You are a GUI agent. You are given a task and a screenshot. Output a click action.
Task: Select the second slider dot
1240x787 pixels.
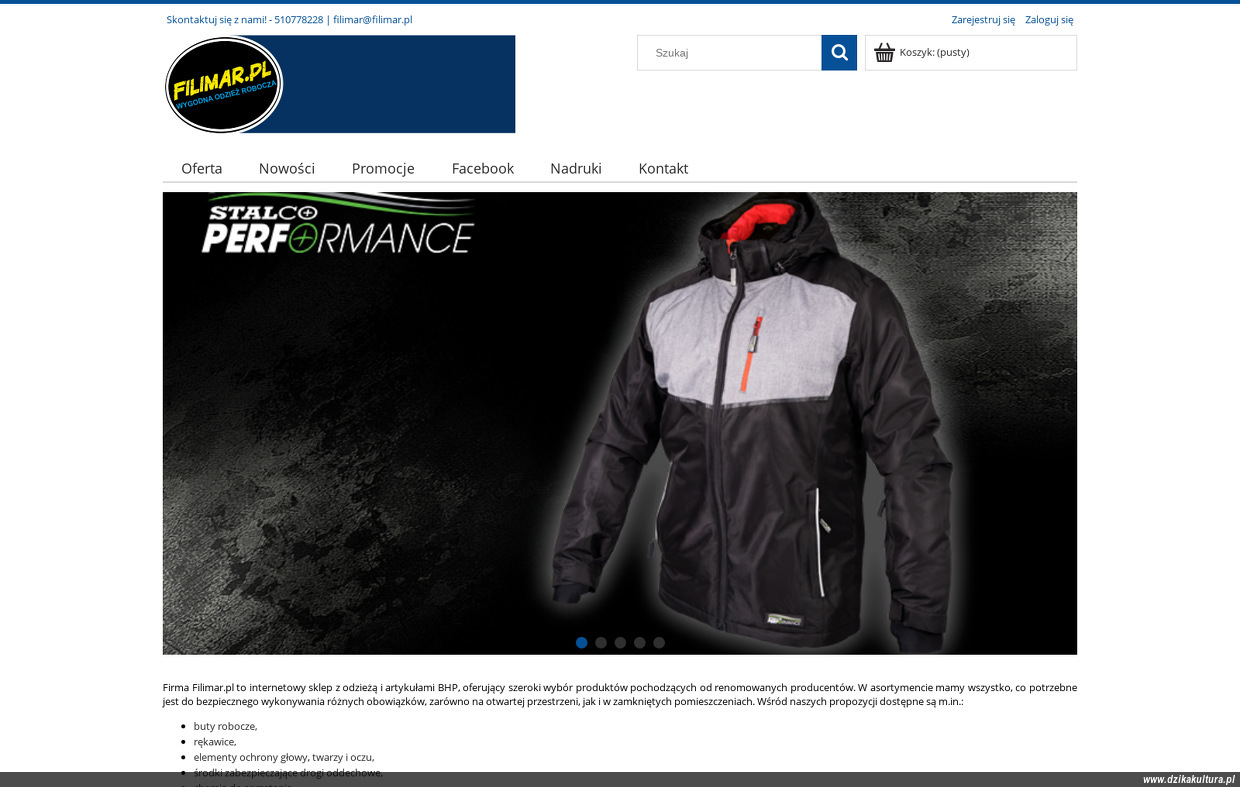point(601,643)
